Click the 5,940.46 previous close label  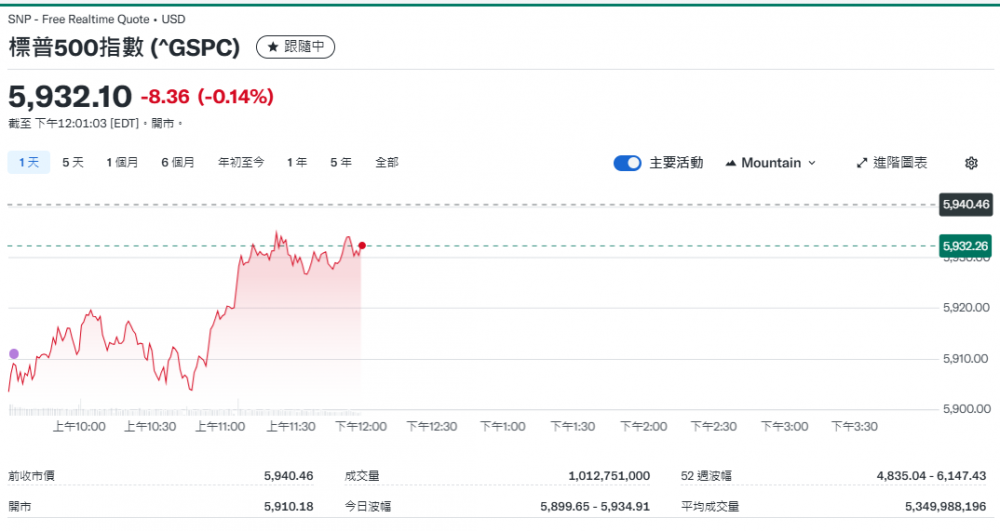(965, 205)
